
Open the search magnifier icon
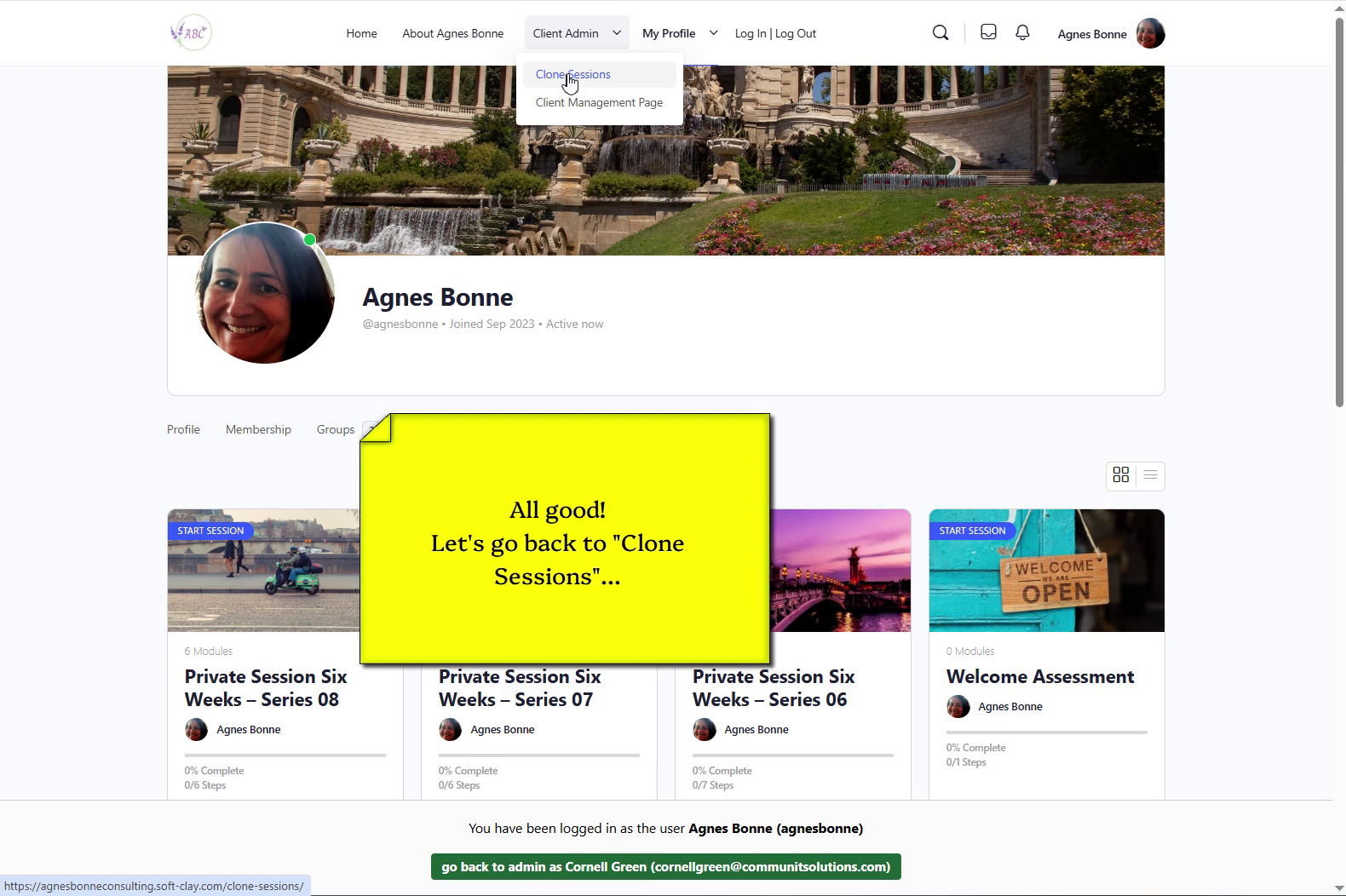point(940,33)
